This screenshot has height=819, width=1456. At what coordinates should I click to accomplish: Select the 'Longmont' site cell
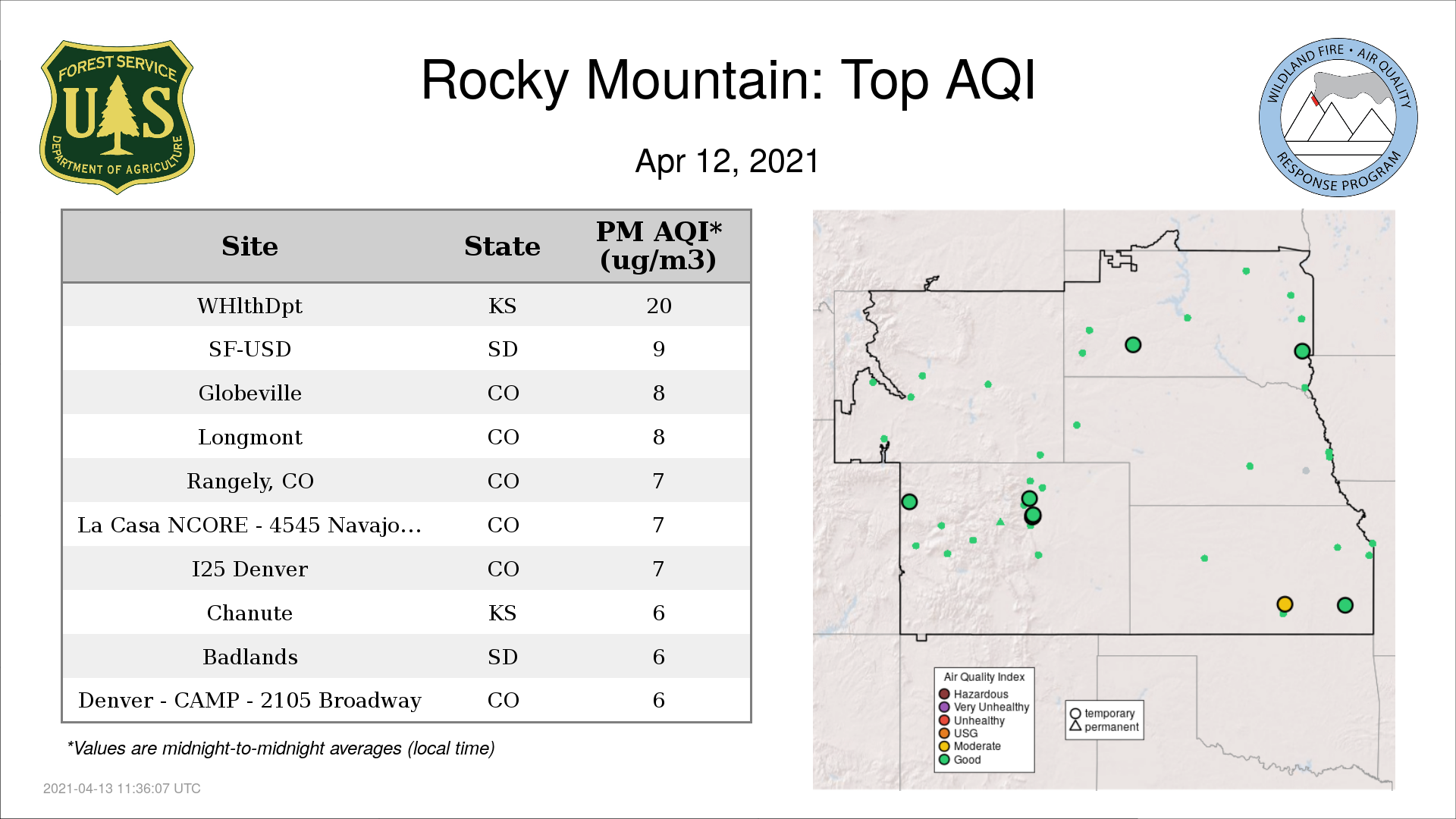[x=249, y=437]
